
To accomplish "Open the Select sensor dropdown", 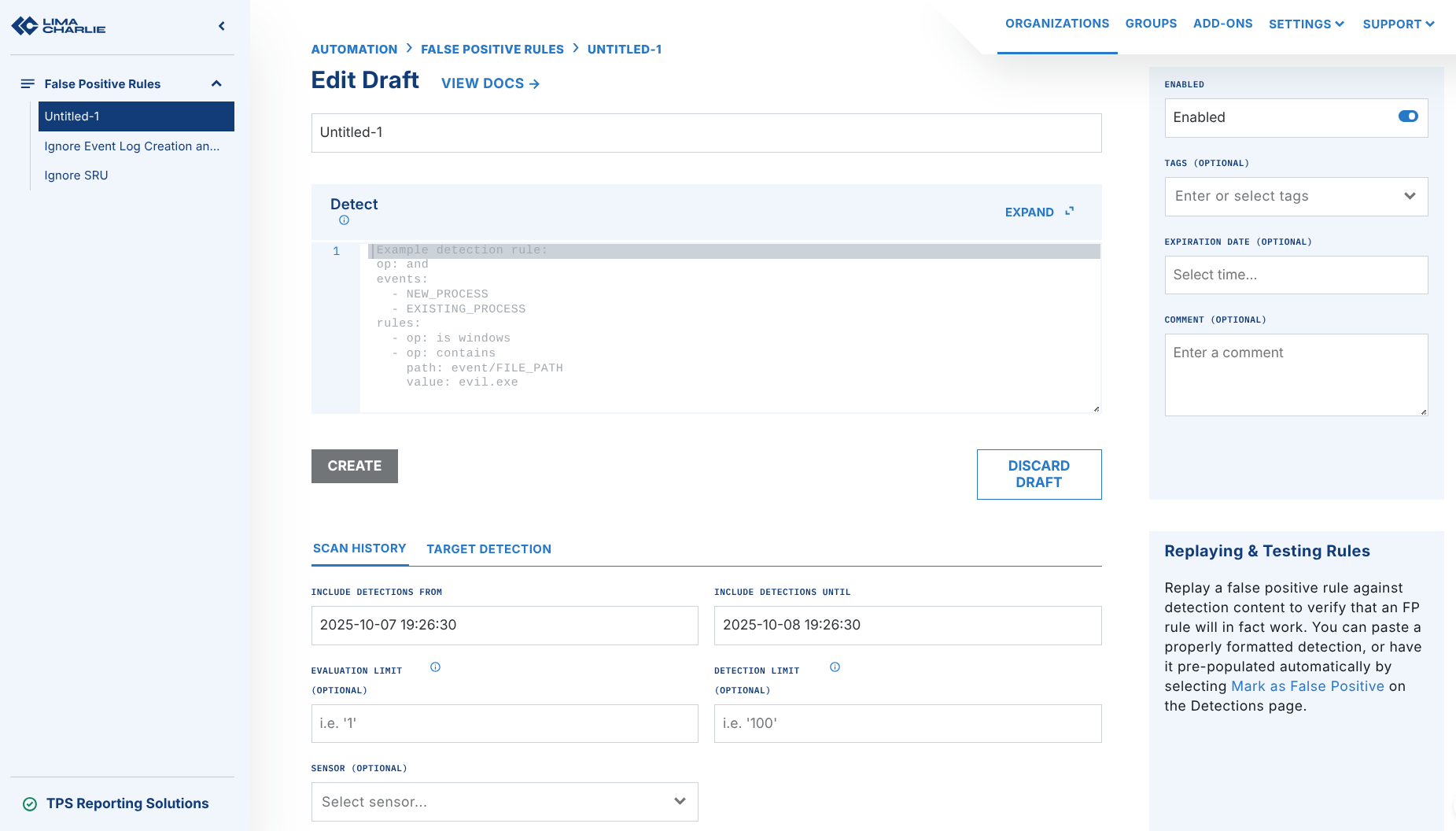I will point(679,801).
